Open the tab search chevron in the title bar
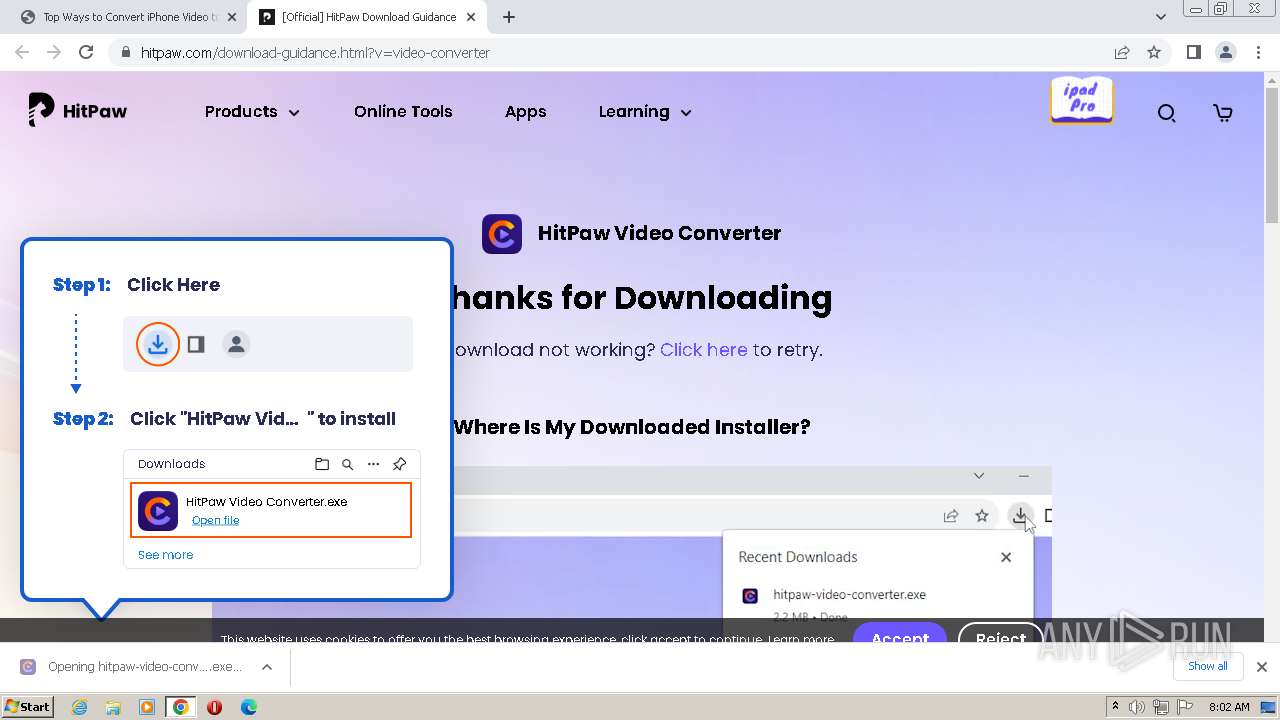1280x720 pixels. click(1160, 17)
